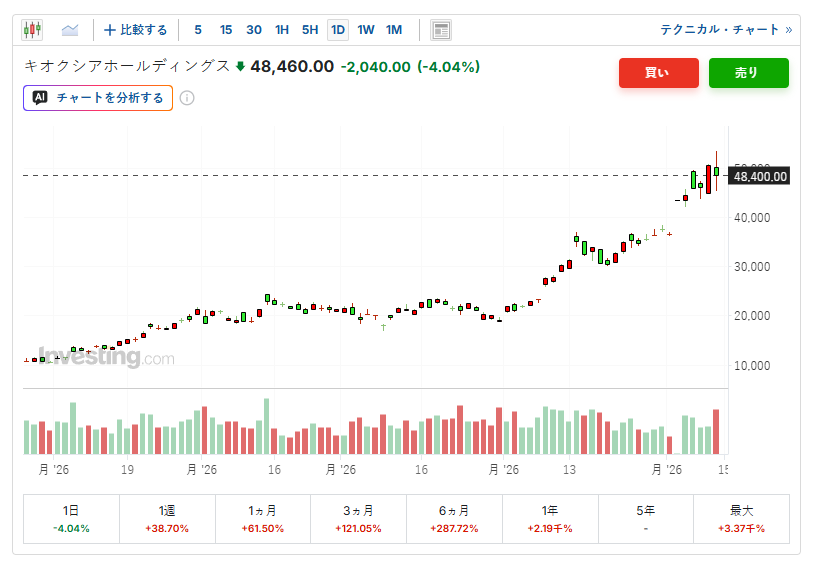The width and height of the screenshot is (813, 568).
Task: Open the news layout icon in toolbar
Action: [441, 30]
